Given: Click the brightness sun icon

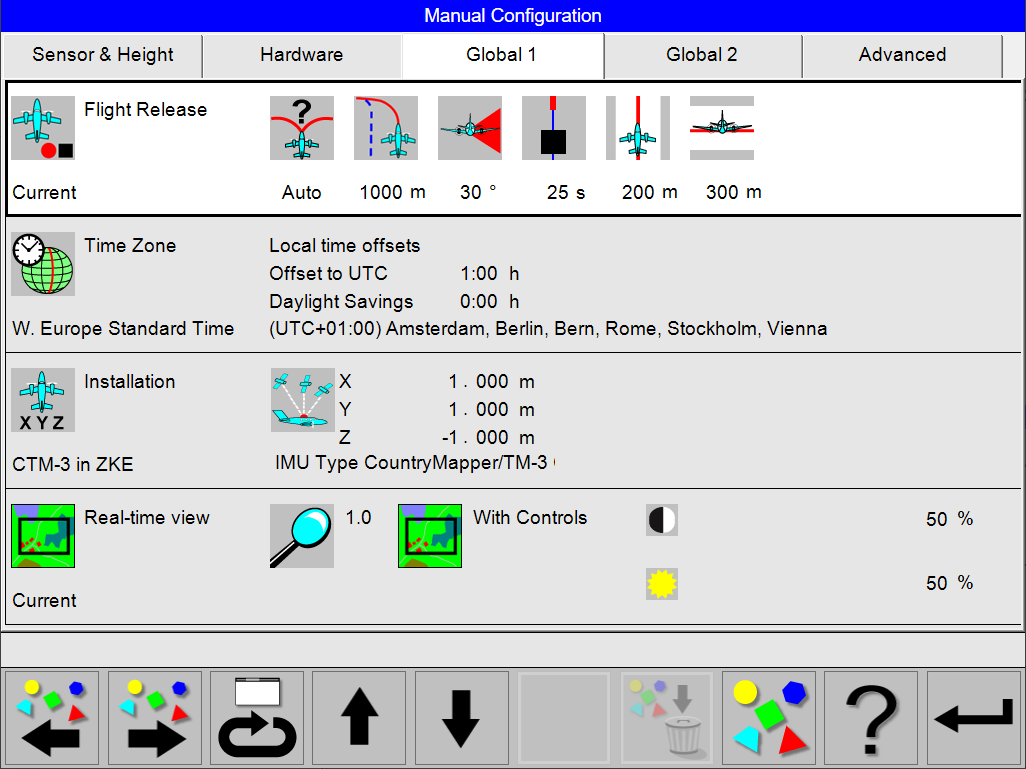Looking at the screenshot, I should (662, 584).
